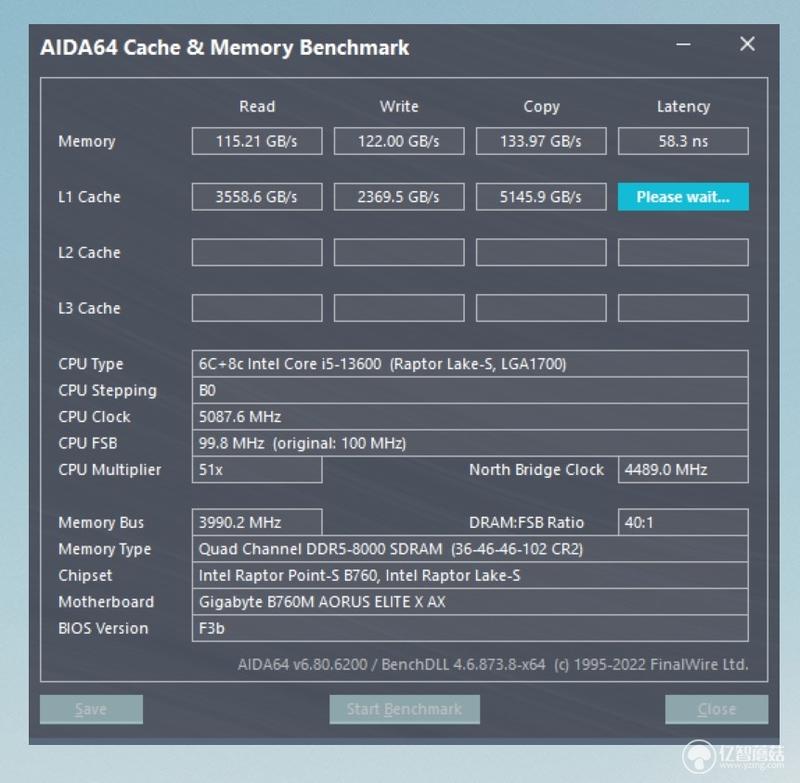Click the DRAM:FSB Ratio label

pyautogui.click(x=526, y=522)
